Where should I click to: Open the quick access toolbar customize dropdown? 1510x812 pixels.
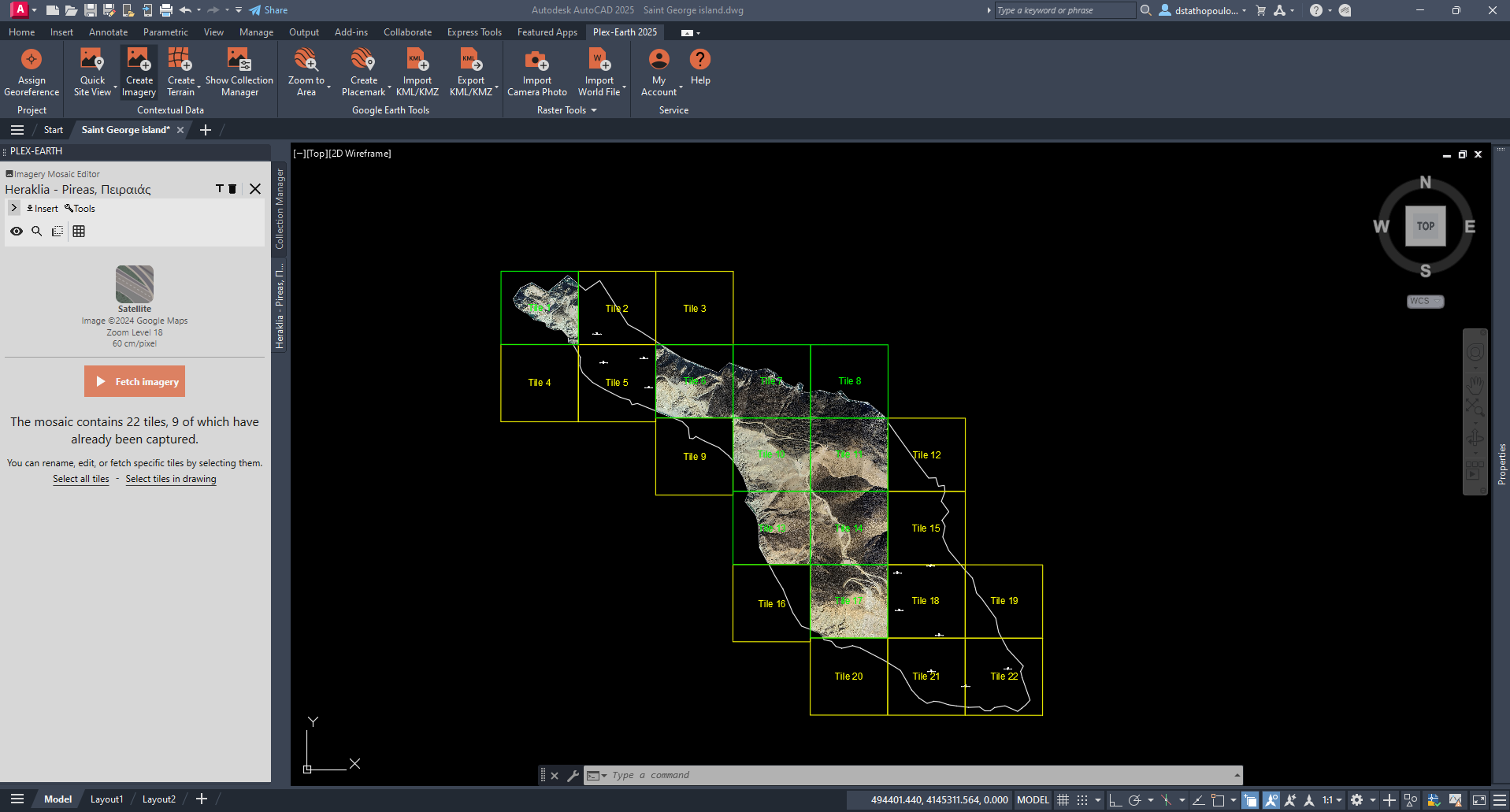[239, 10]
